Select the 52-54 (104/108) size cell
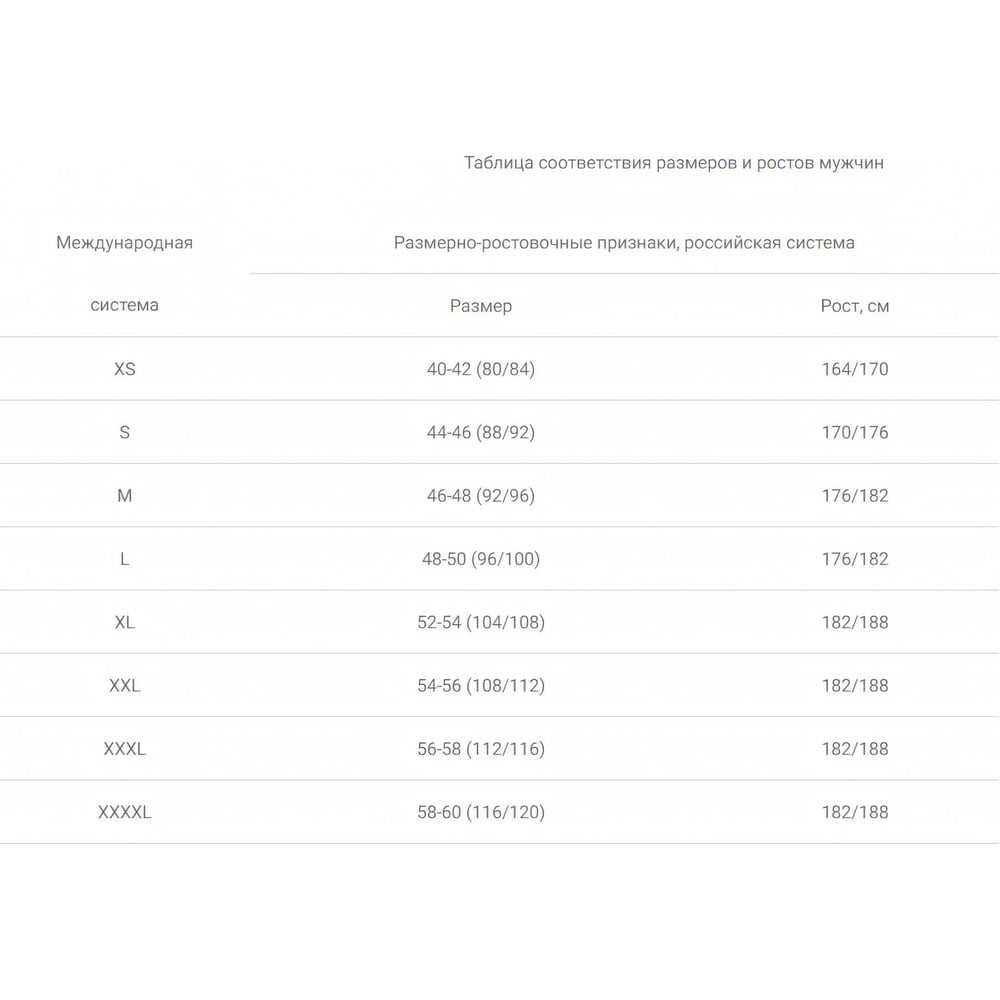Screen dimensions: 1000x1000 click(x=481, y=622)
